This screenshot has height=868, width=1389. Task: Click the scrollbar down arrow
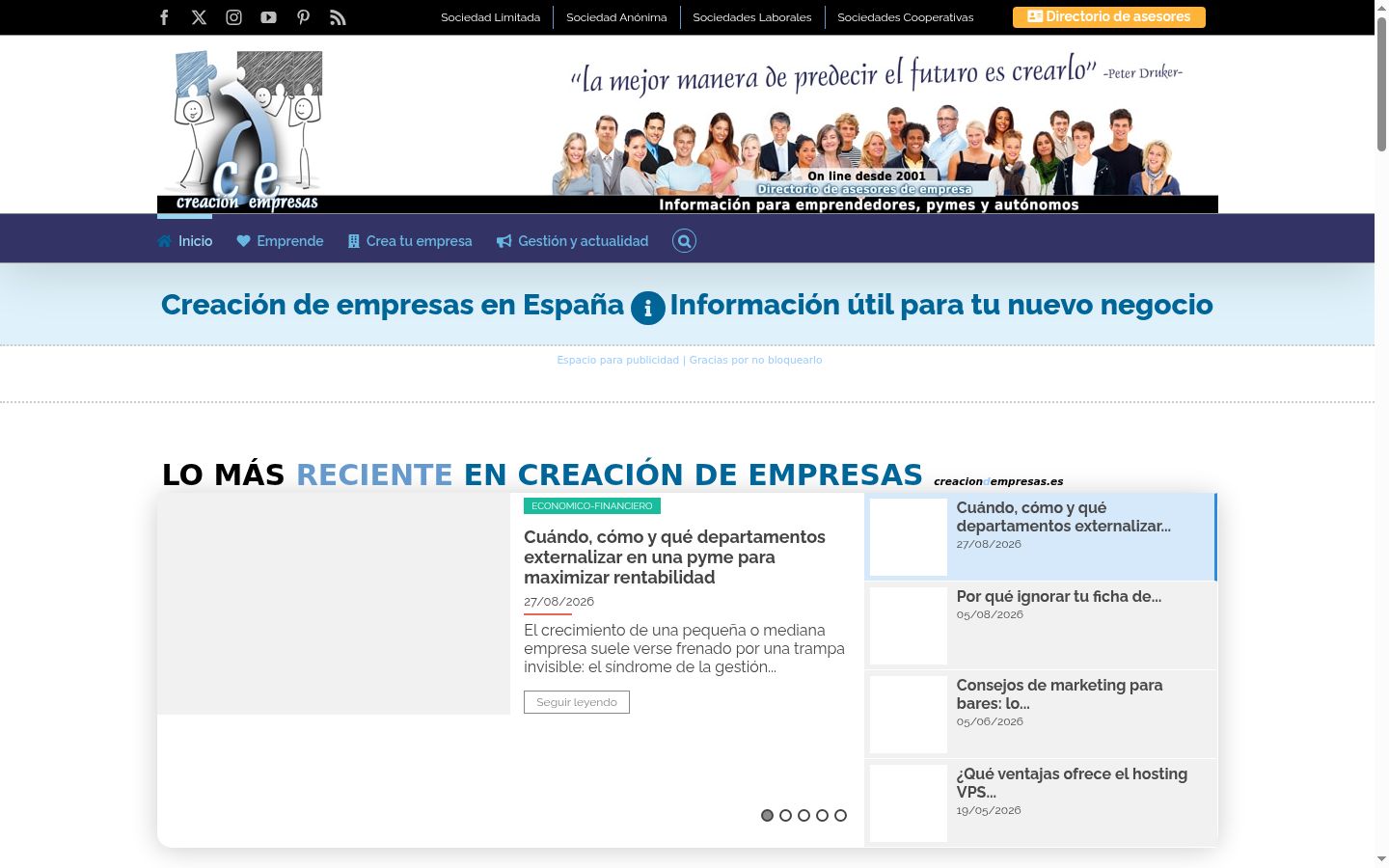[1381, 859]
